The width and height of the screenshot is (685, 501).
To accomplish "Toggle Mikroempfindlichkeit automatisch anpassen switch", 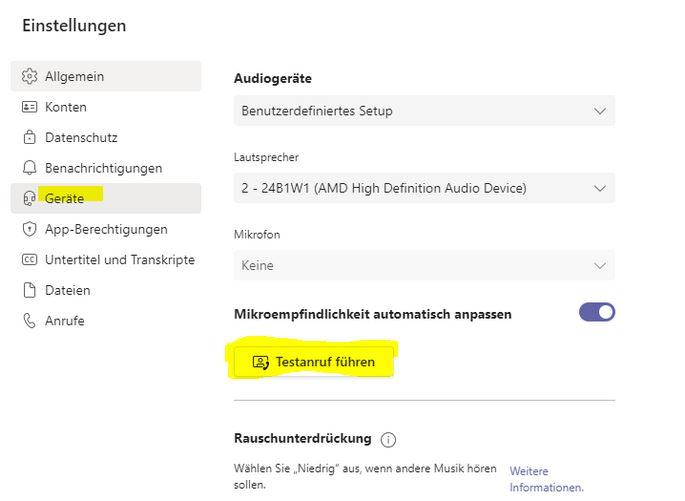I will [597, 312].
